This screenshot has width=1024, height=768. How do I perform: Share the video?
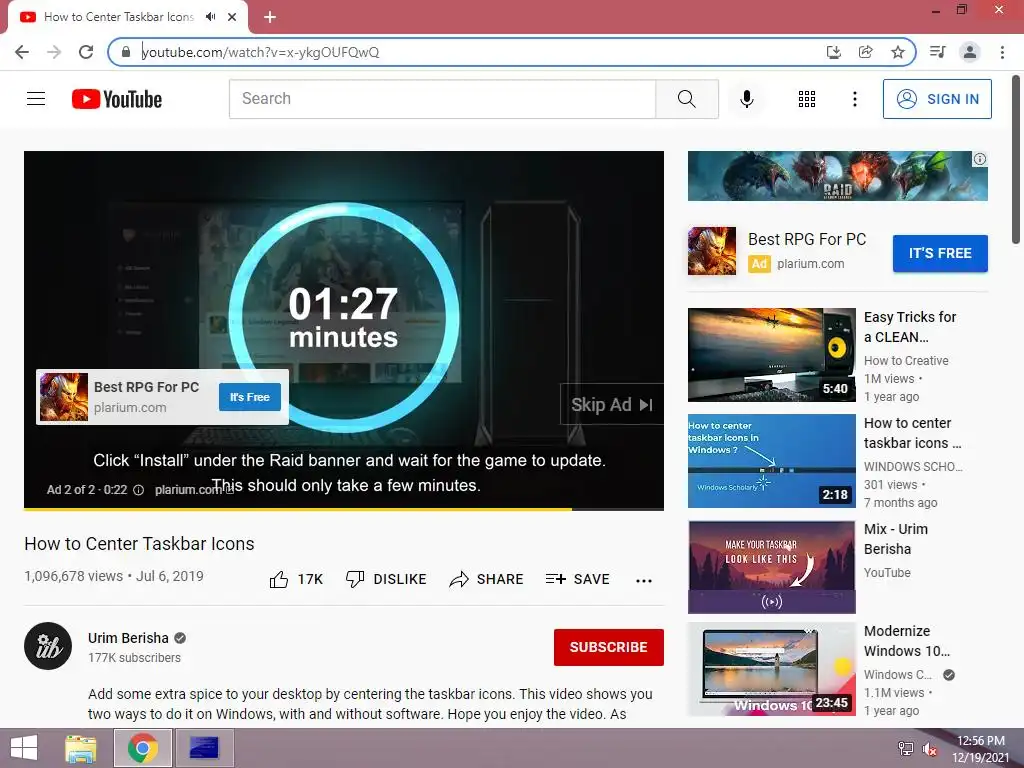tap(487, 579)
